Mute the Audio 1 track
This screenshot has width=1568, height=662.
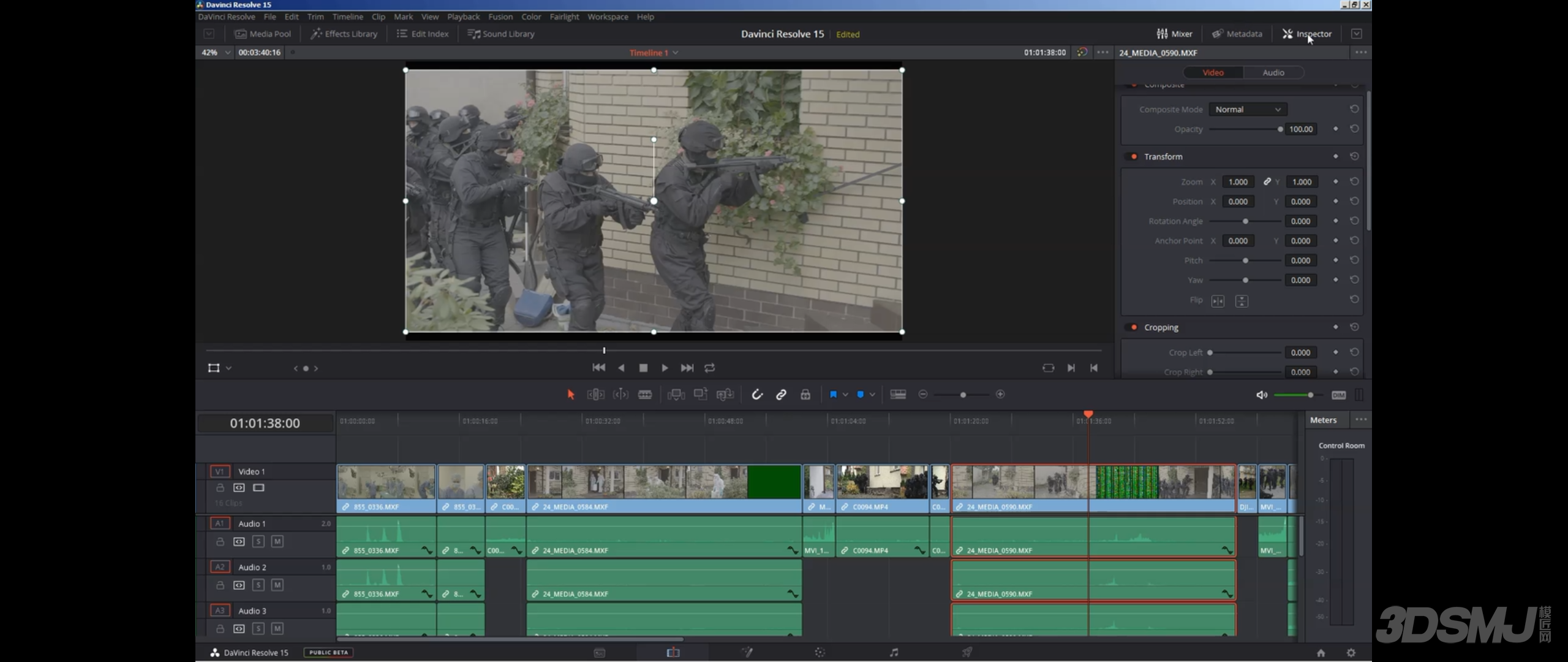click(277, 542)
